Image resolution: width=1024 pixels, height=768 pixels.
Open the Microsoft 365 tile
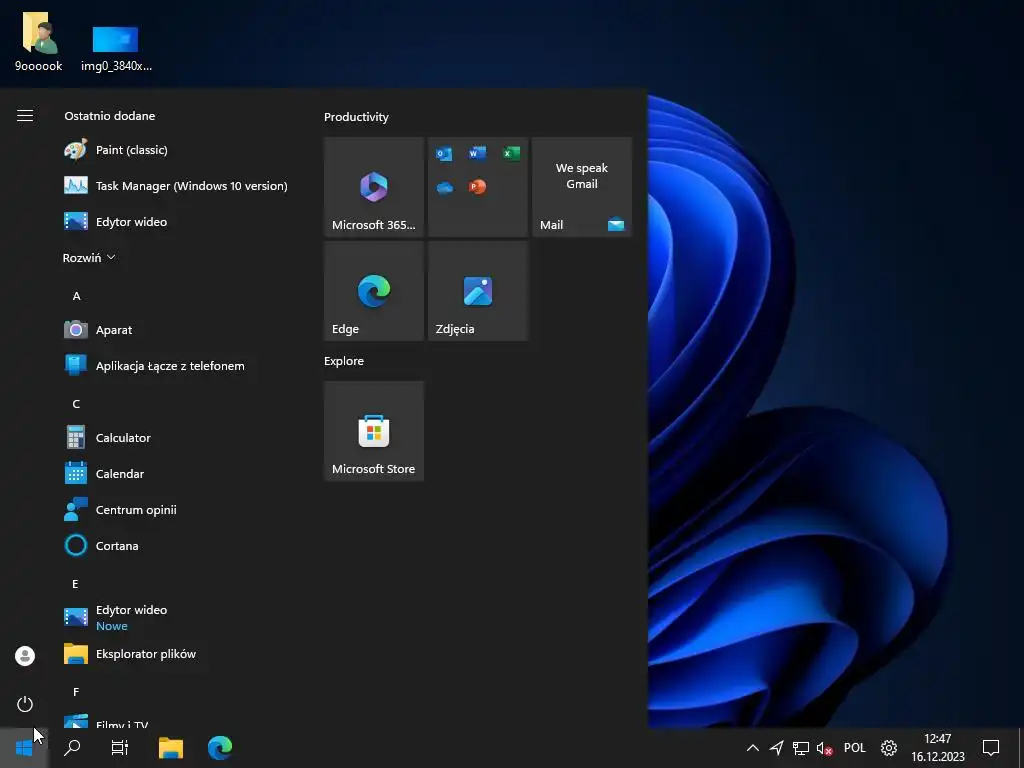coord(374,187)
